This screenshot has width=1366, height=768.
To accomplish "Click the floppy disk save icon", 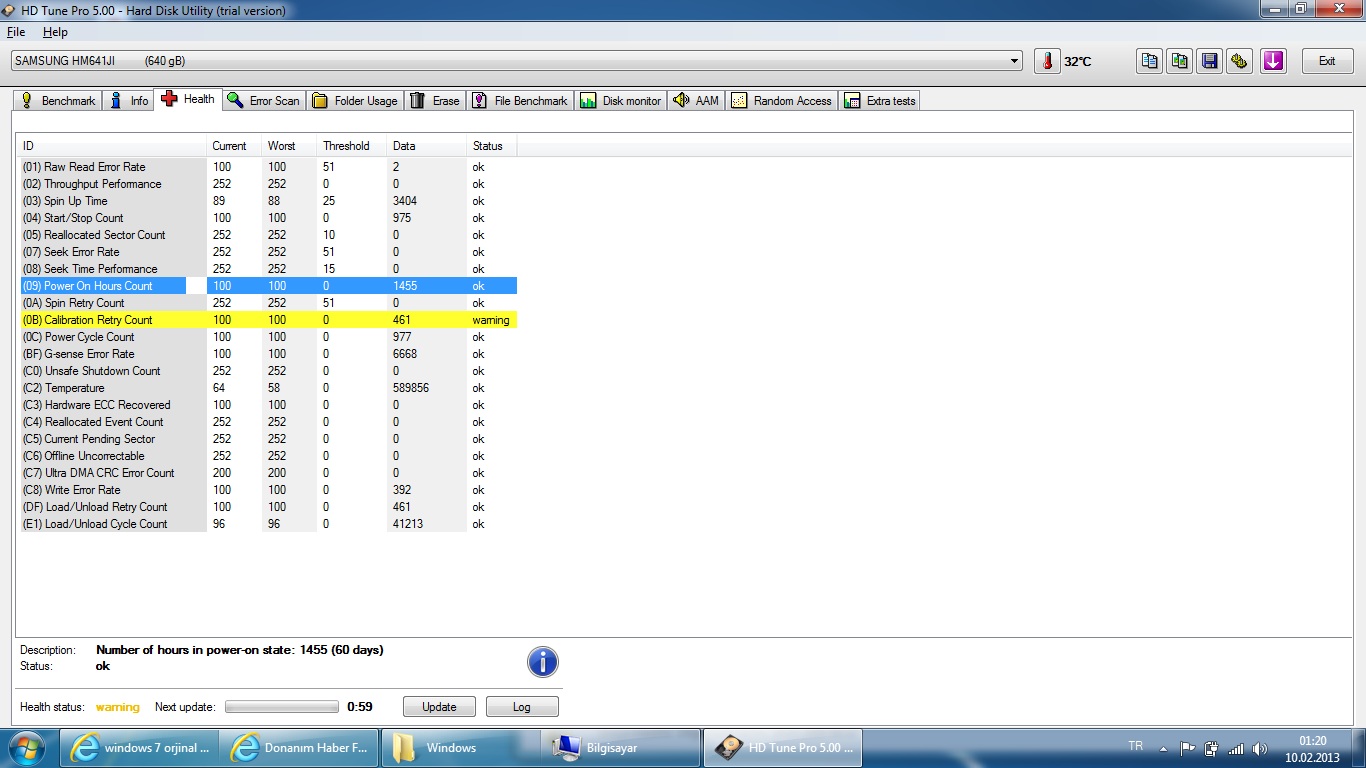I will 1210,61.
